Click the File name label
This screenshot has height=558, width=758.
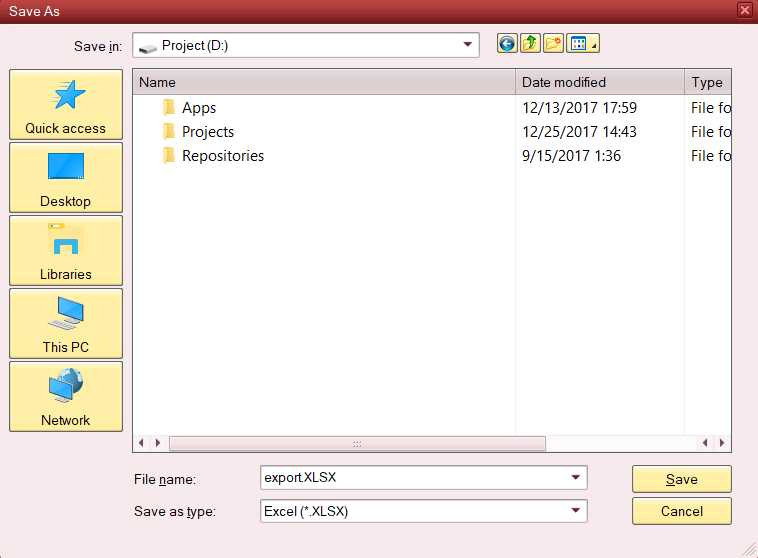point(165,479)
